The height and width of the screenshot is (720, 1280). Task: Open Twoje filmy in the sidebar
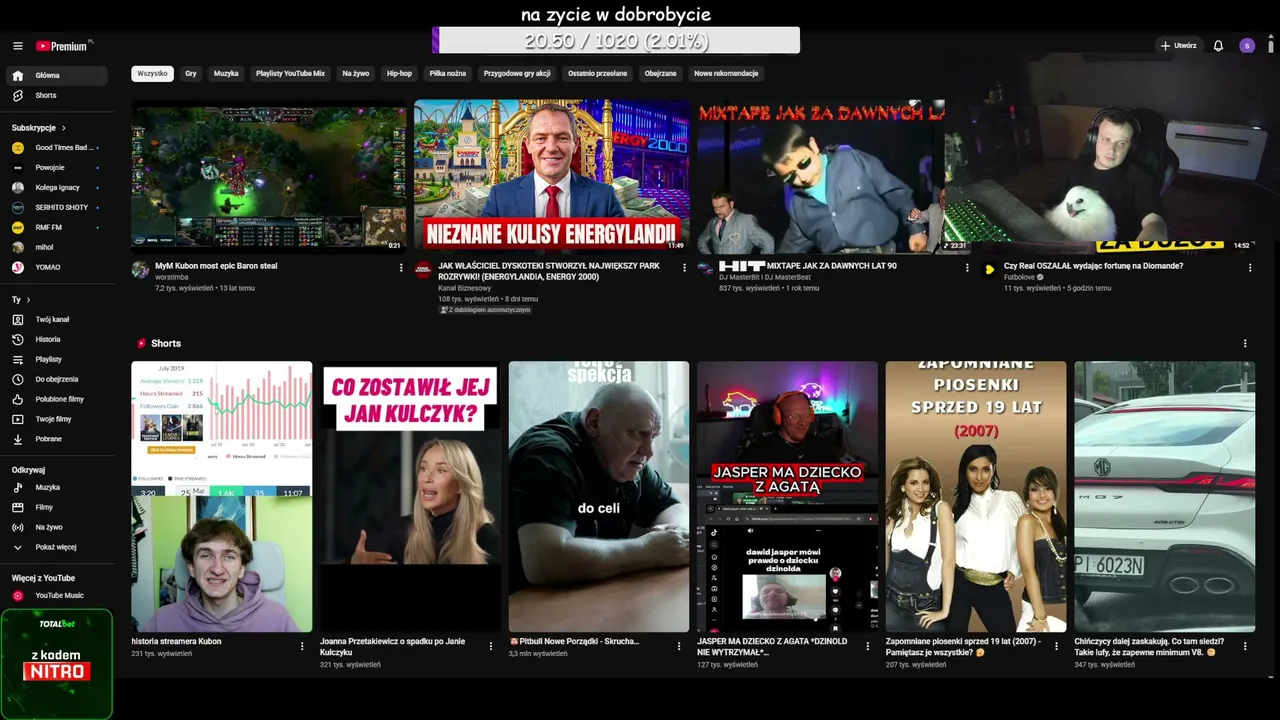pos(57,420)
